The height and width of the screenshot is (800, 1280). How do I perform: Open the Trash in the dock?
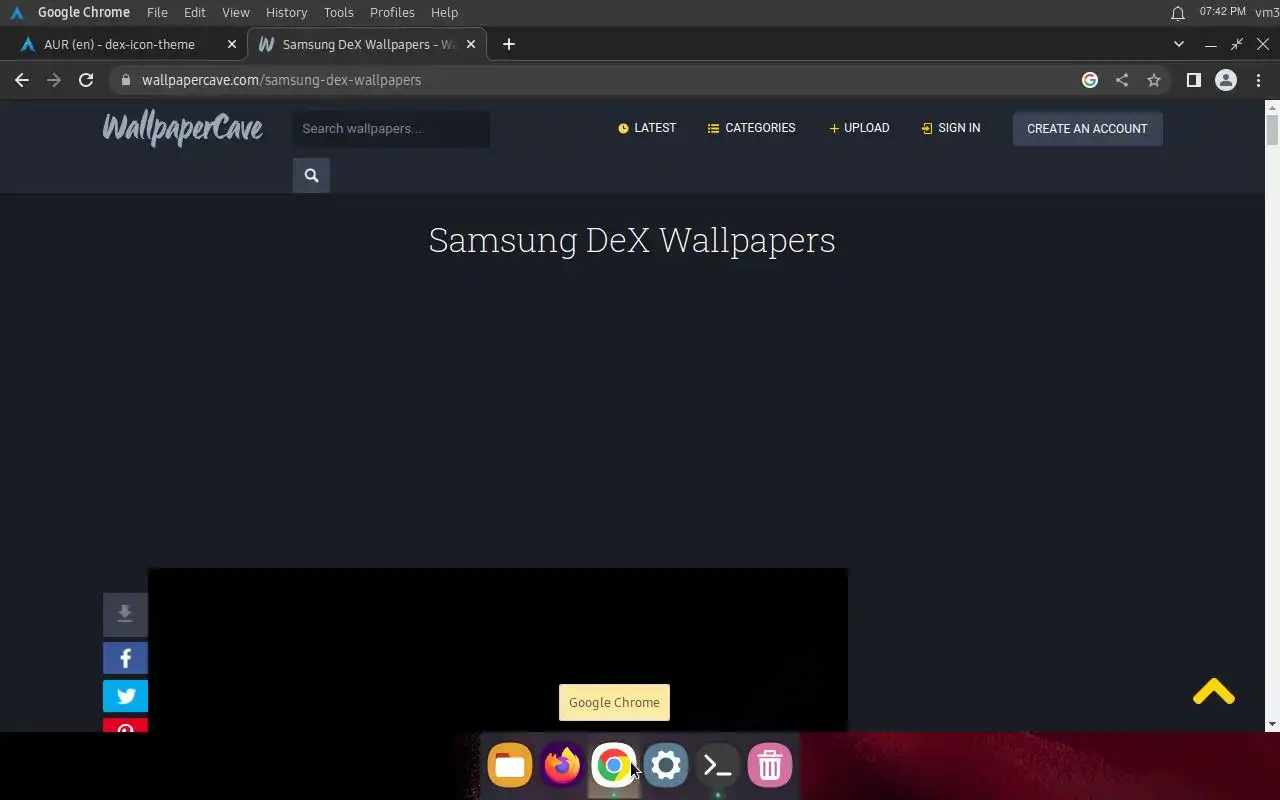770,766
